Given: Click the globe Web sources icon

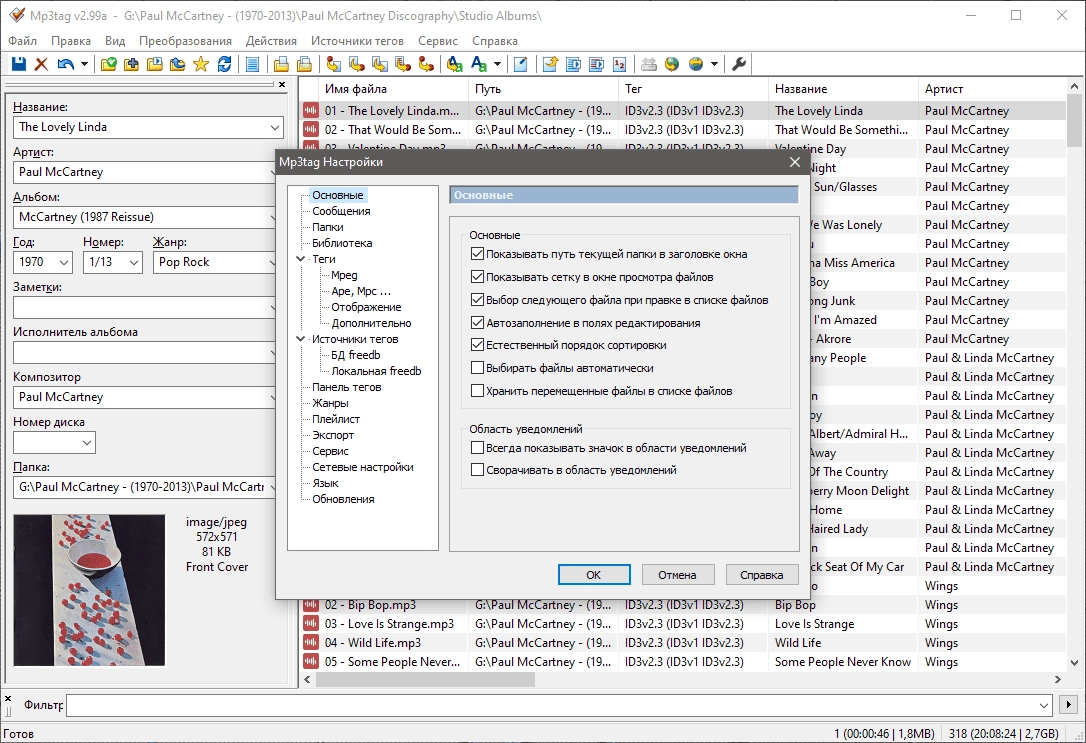Looking at the screenshot, I should (671, 64).
